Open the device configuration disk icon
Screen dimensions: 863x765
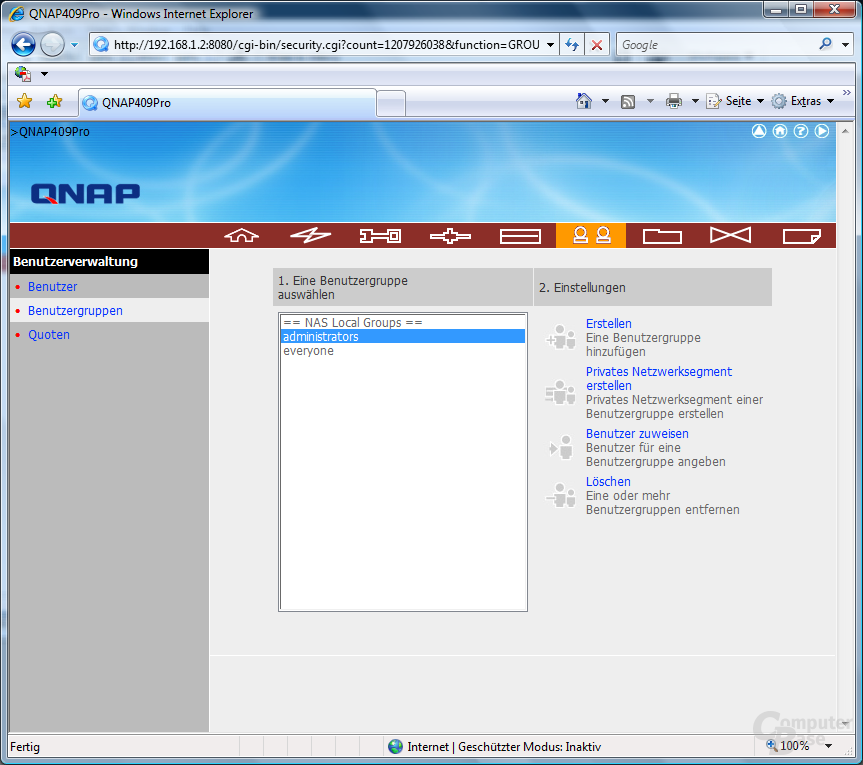click(x=520, y=236)
